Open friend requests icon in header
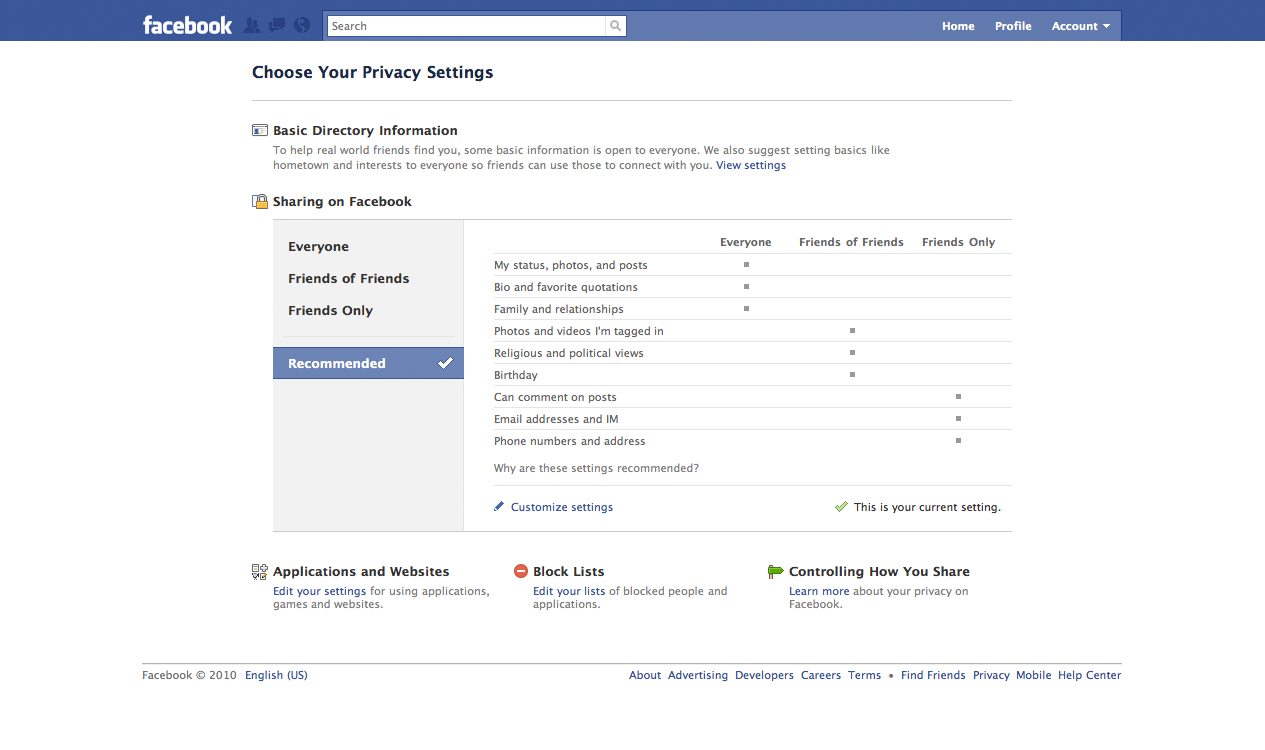The width and height of the screenshot is (1265, 750). 252,25
